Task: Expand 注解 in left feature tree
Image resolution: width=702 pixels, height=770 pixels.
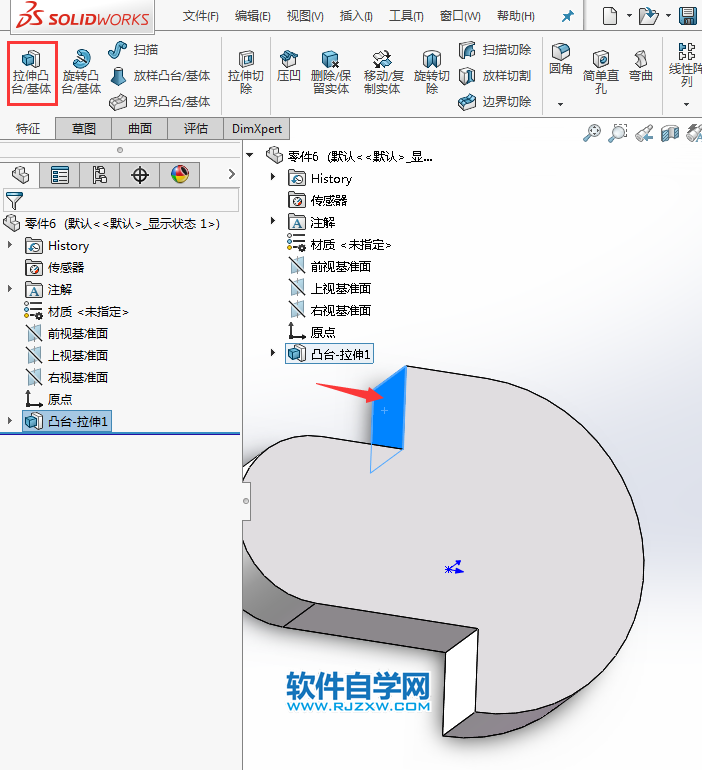Action: [x=9, y=289]
